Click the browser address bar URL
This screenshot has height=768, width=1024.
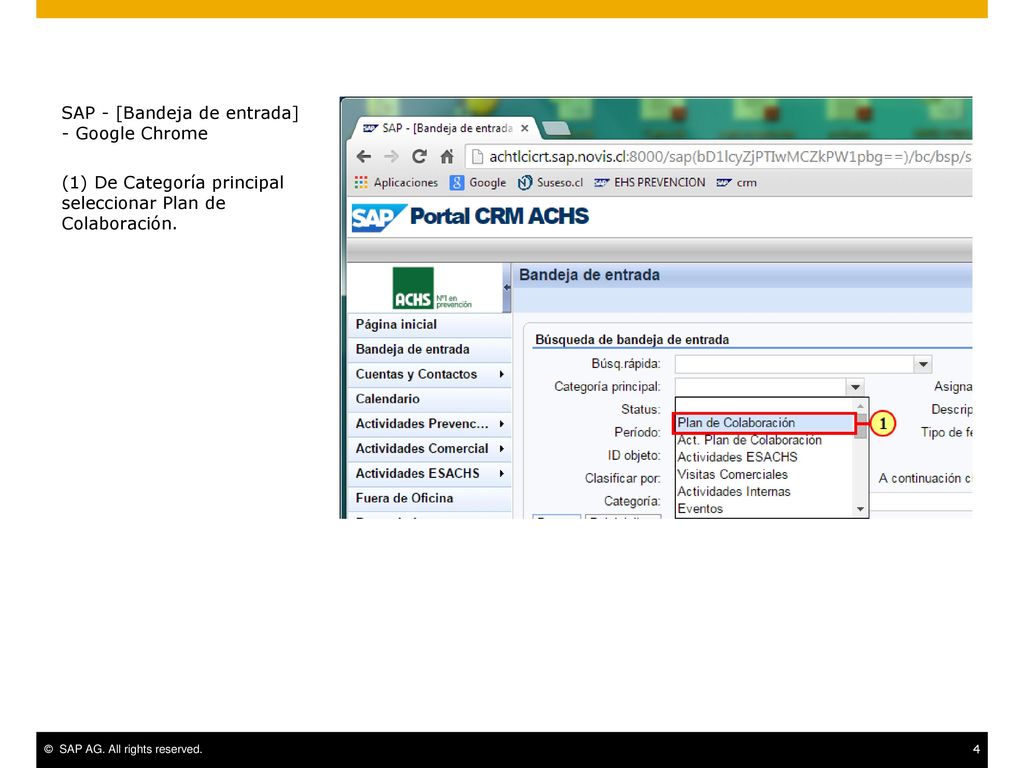point(730,157)
